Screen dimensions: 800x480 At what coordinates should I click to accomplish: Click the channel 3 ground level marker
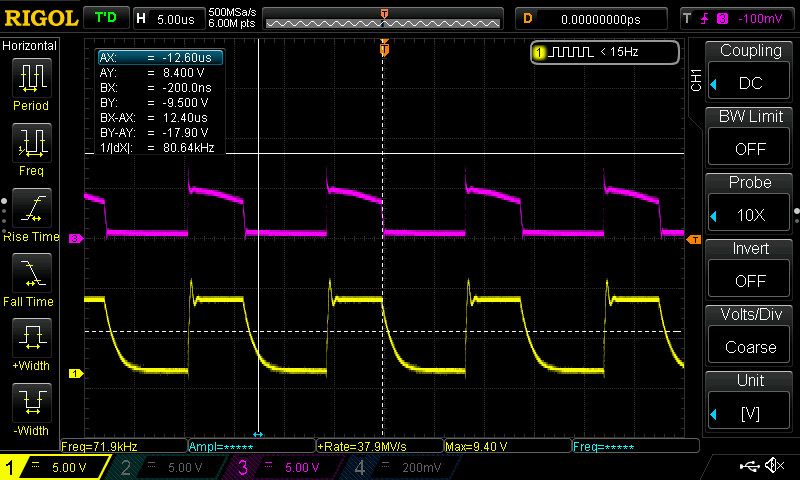point(76,238)
